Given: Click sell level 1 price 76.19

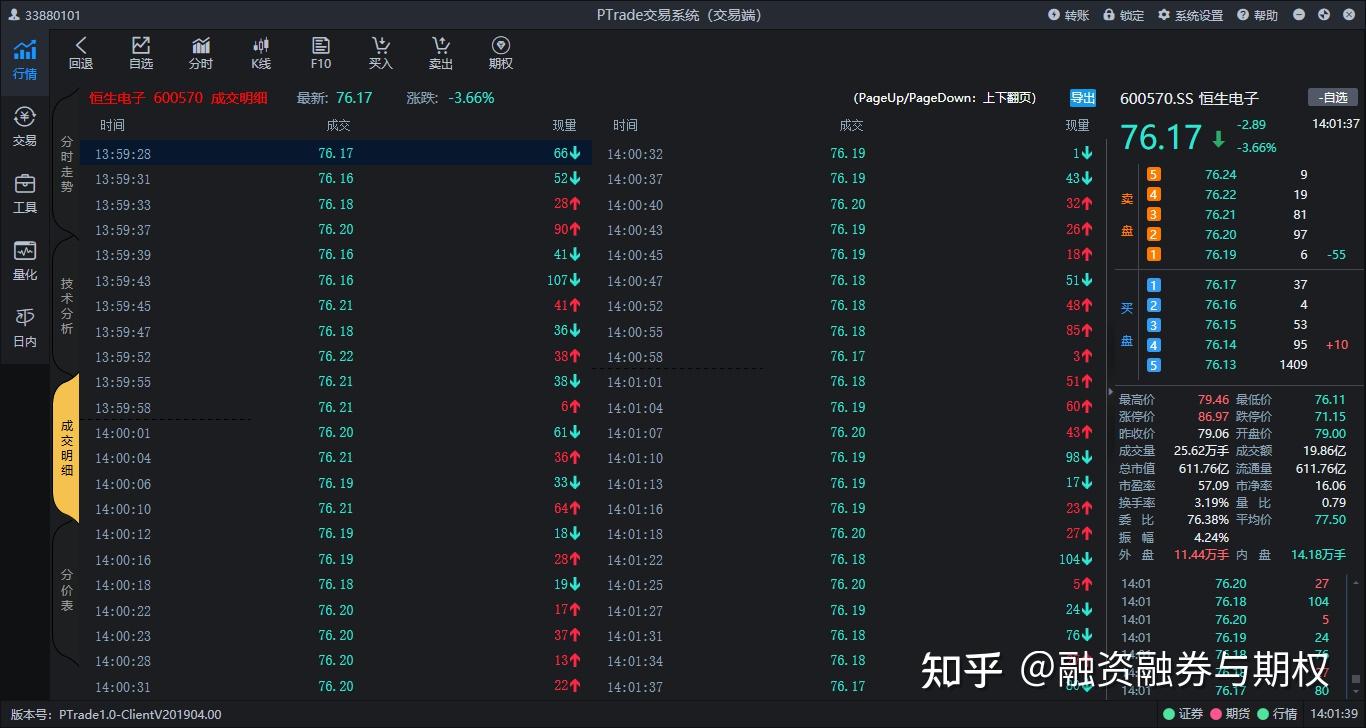Looking at the screenshot, I should (x=1220, y=254).
